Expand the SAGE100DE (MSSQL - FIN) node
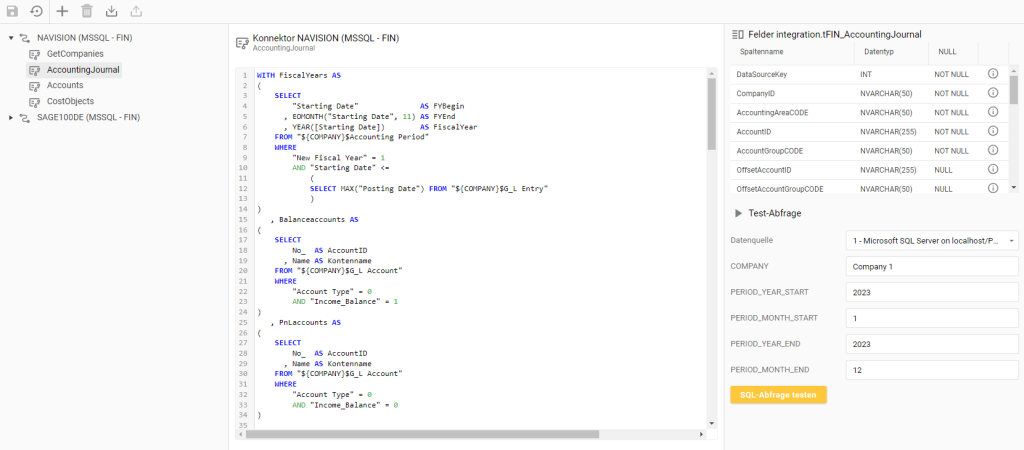The image size is (1024, 450). (x=11, y=118)
